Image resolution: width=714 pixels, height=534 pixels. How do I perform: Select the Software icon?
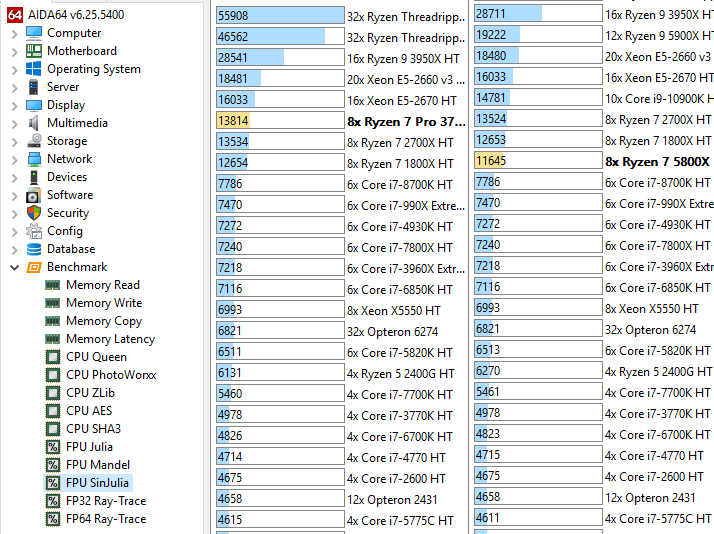tap(34, 195)
